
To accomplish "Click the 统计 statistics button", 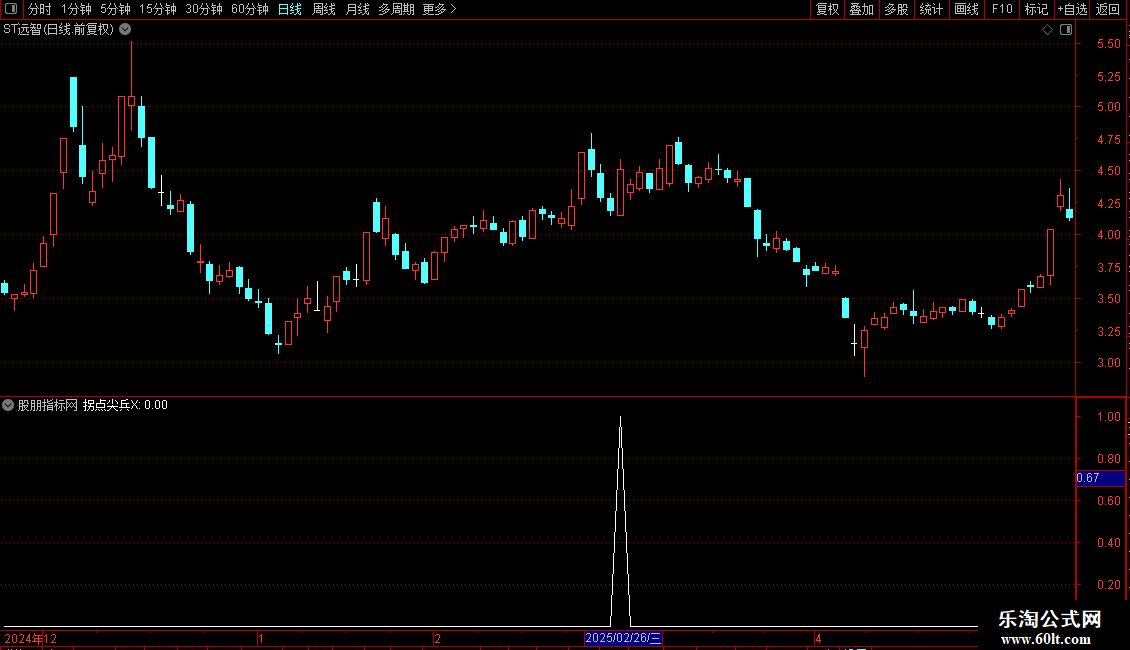I will pos(930,9).
